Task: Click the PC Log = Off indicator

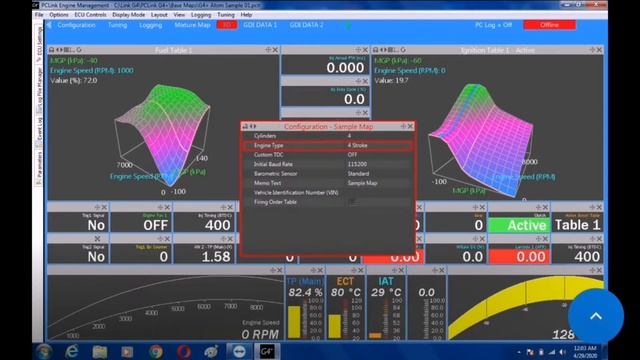Action: (x=493, y=25)
